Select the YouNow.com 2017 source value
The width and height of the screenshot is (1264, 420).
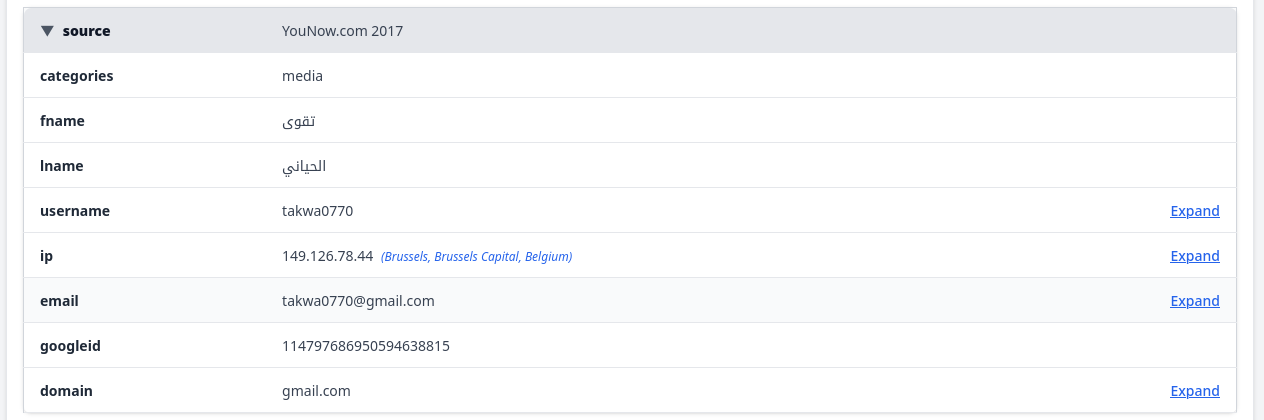pos(343,31)
